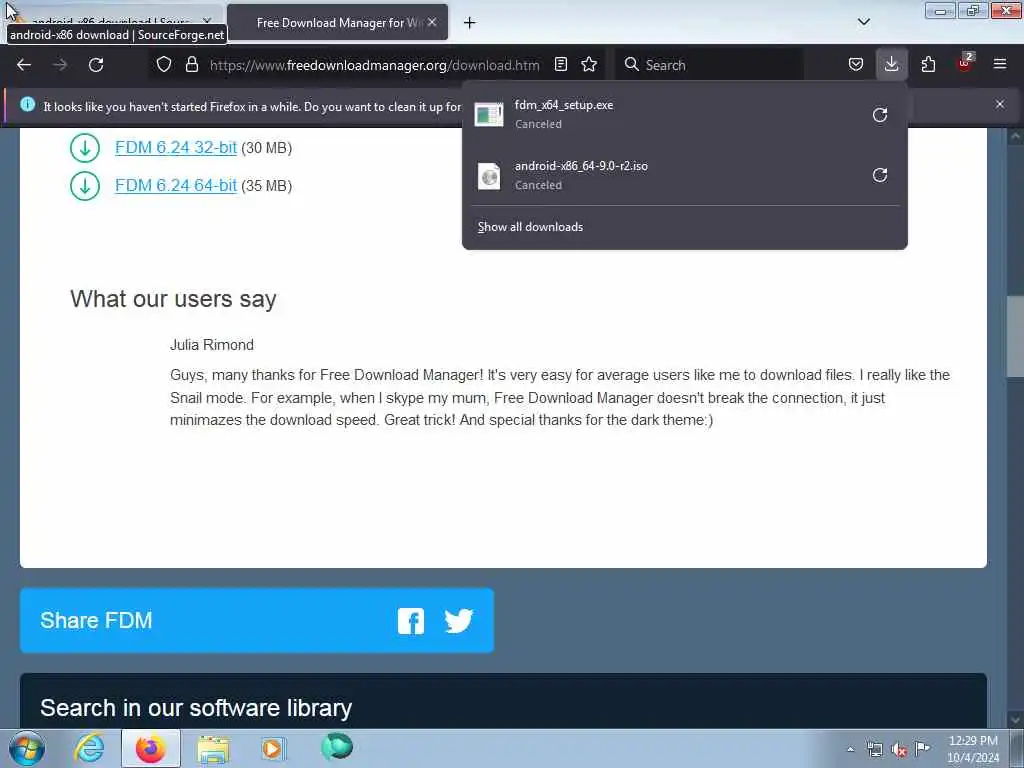Image resolution: width=1024 pixels, height=768 pixels.
Task: Share FDM on Twitter
Action: coord(458,621)
